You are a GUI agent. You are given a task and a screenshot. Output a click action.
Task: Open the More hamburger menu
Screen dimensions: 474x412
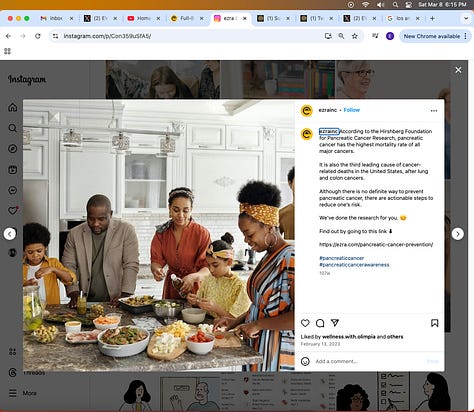[13, 393]
